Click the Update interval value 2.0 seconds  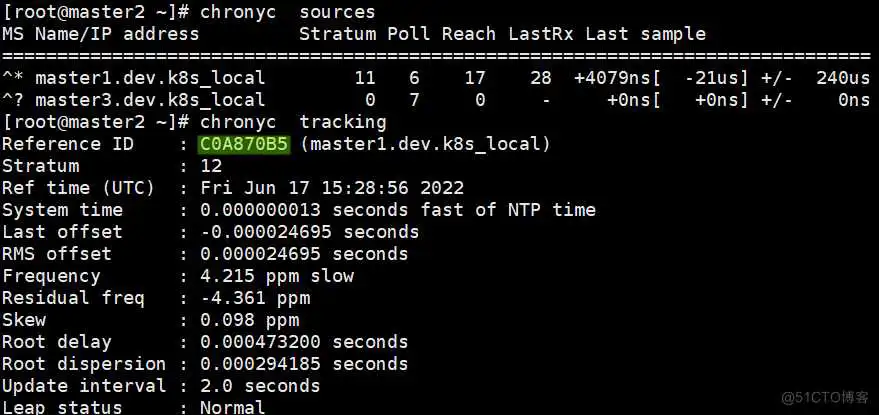(x=260, y=386)
